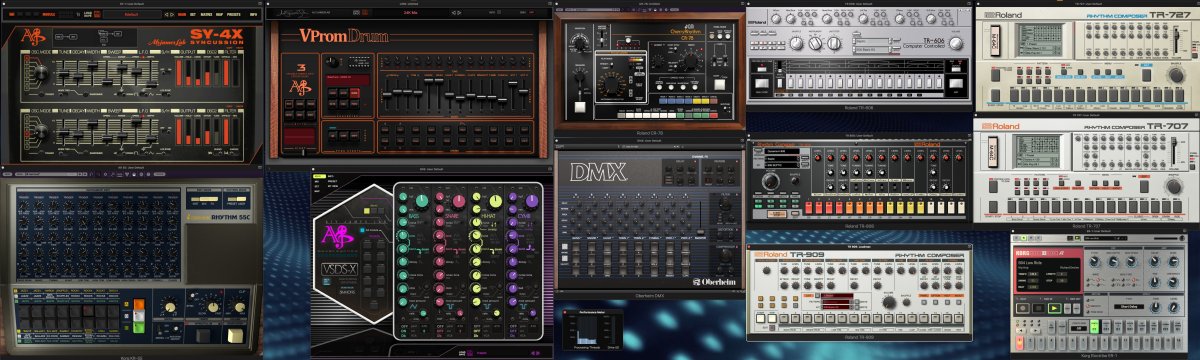Click the round knob in VPromDrum's left section
The width and height of the screenshot is (1200, 360).
(x=332, y=61)
